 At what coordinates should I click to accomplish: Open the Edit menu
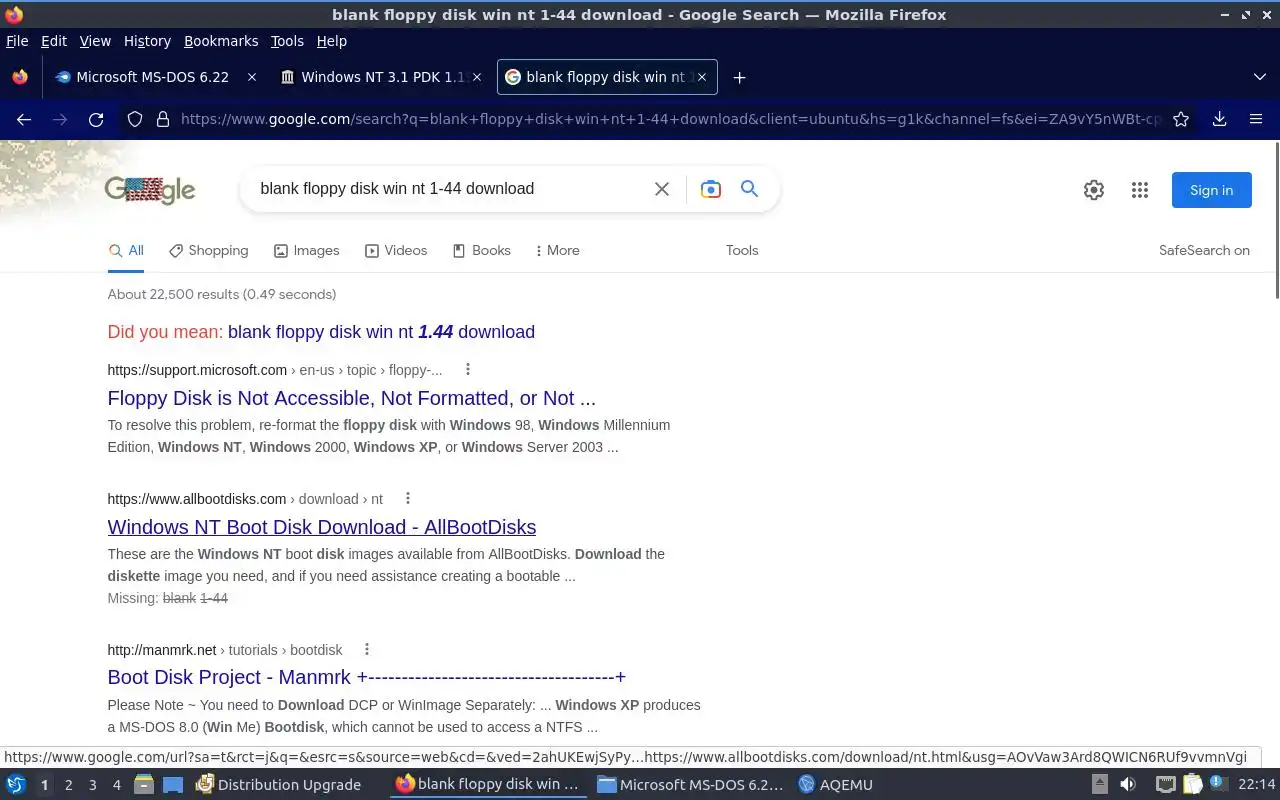54,41
